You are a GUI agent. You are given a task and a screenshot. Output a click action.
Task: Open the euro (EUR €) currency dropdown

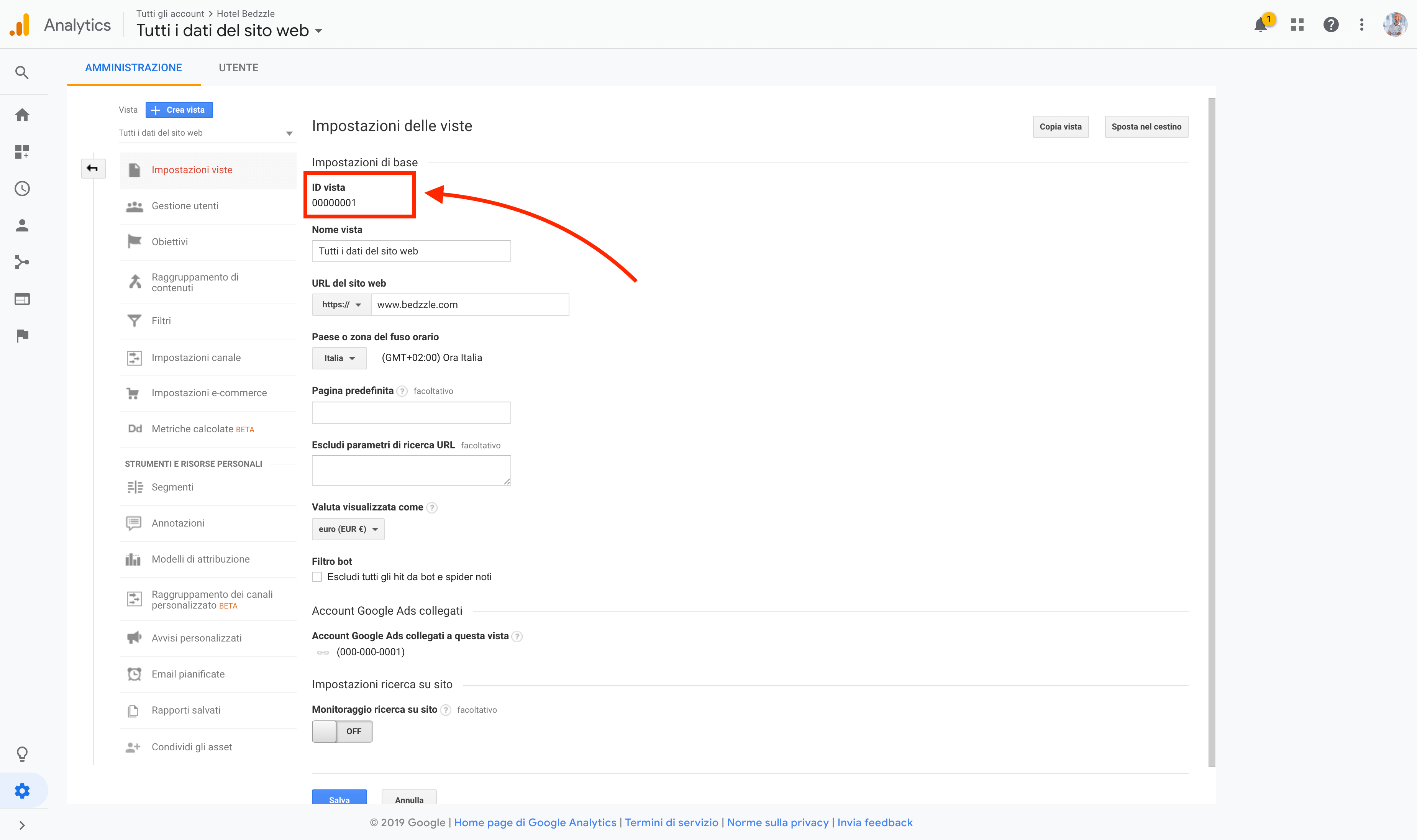point(348,529)
